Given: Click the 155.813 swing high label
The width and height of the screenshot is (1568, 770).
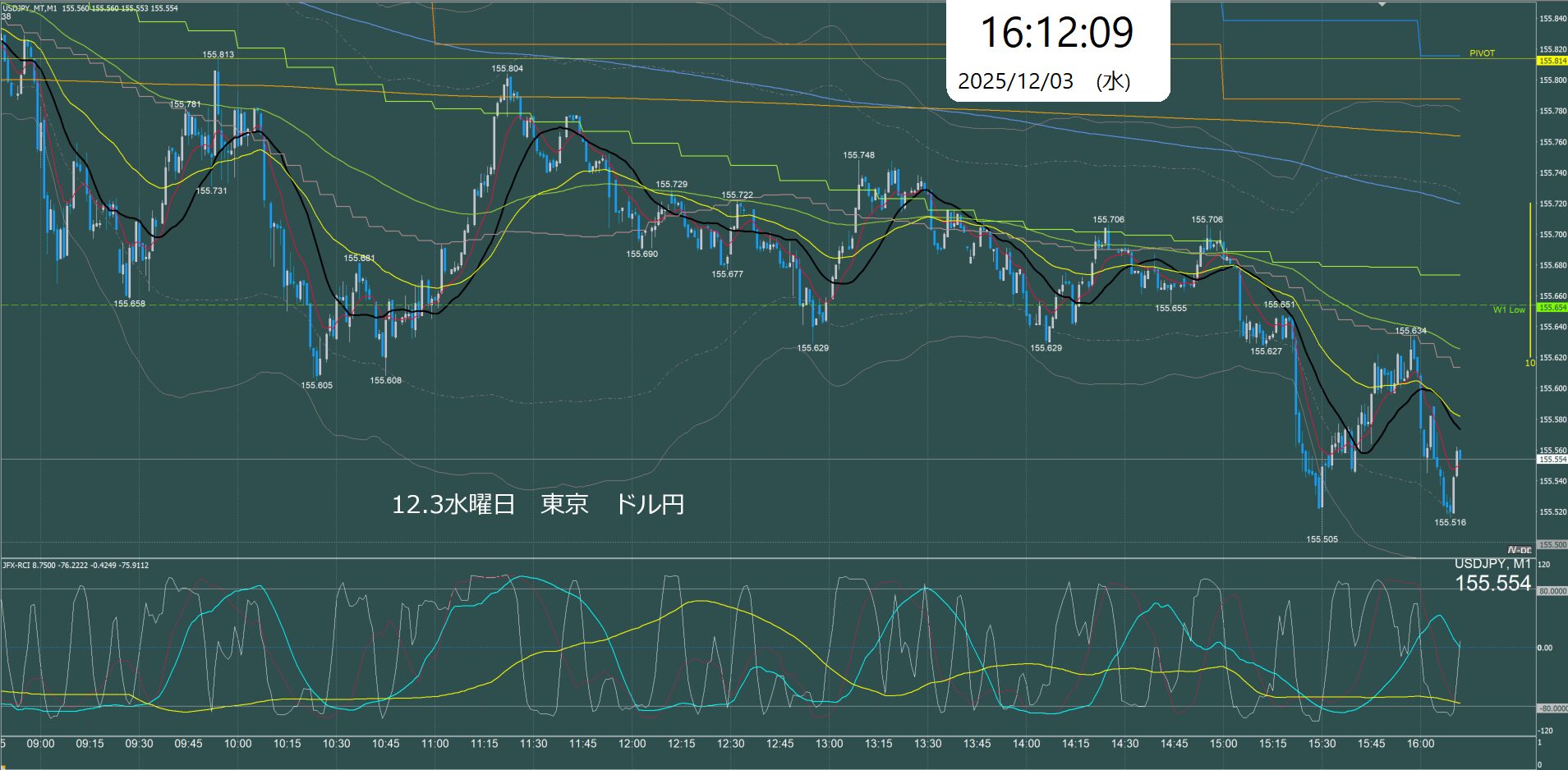Looking at the screenshot, I should (218, 55).
